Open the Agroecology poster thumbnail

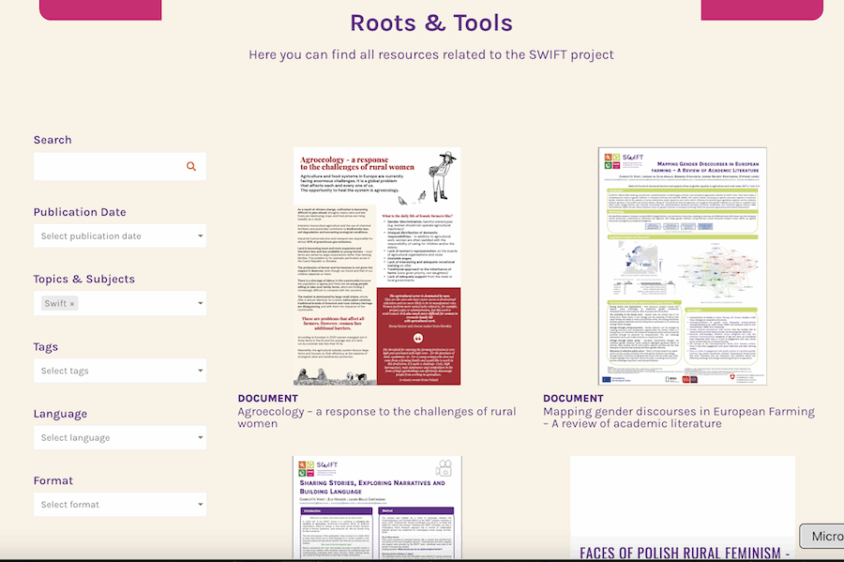(377, 267)
